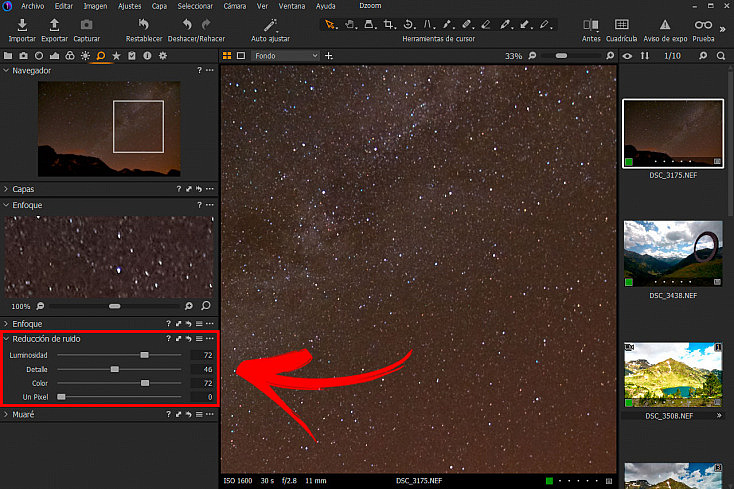Select the orange pointer cursor tool

(x=330, y=24)
